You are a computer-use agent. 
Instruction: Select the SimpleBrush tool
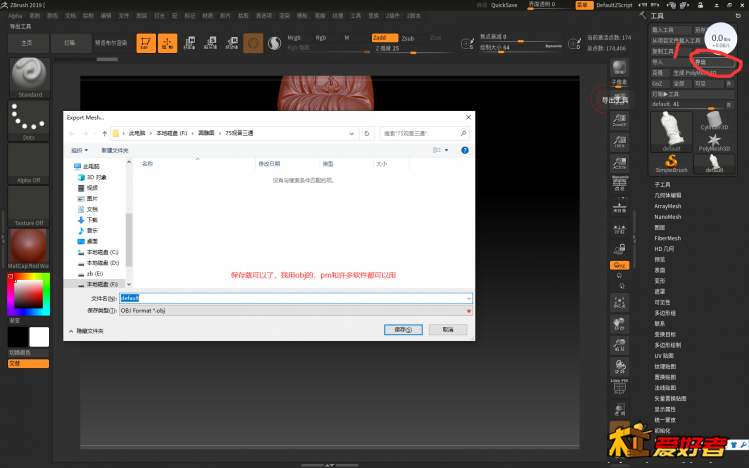671,163
